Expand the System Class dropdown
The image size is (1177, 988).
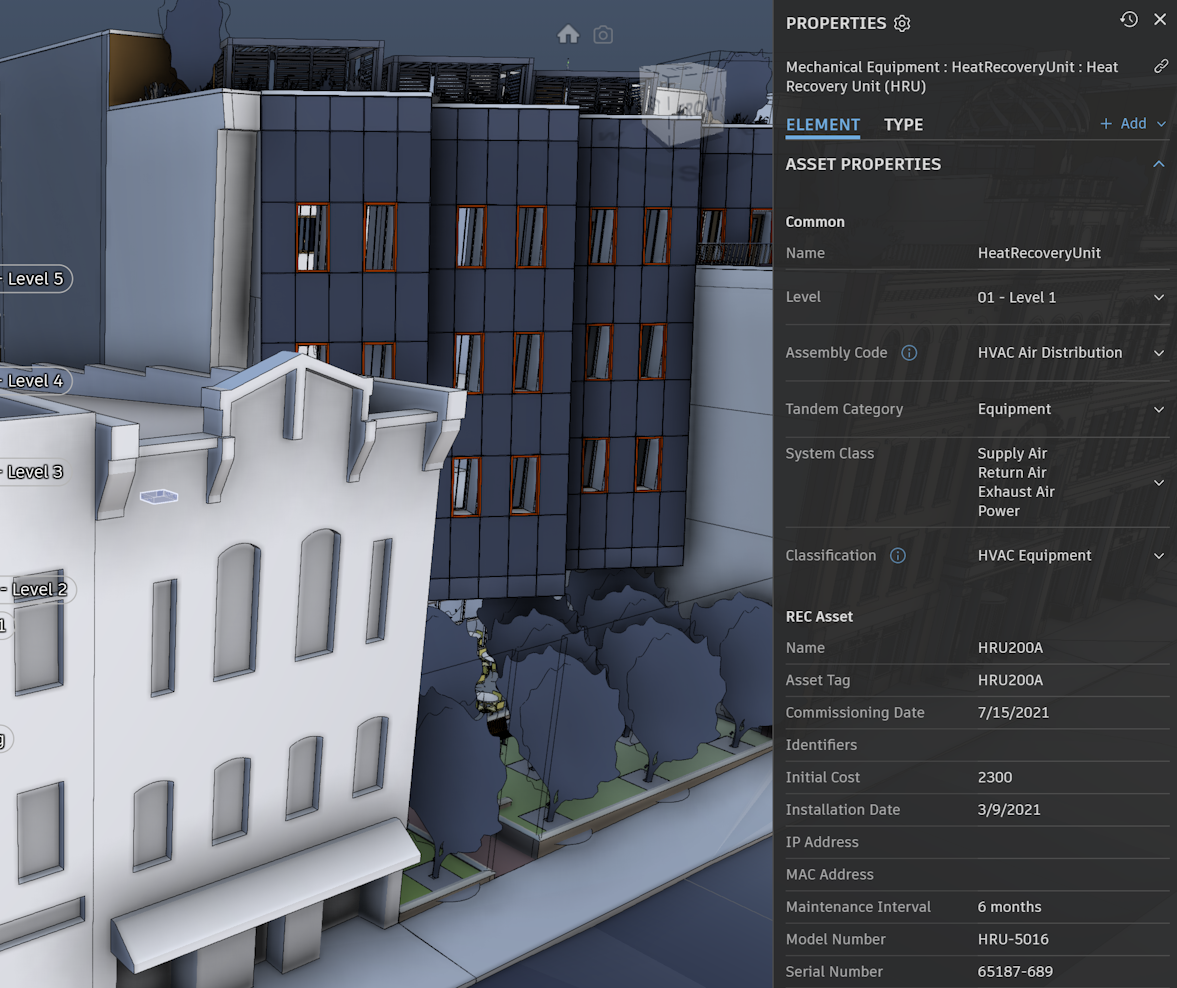point(1159,483)
